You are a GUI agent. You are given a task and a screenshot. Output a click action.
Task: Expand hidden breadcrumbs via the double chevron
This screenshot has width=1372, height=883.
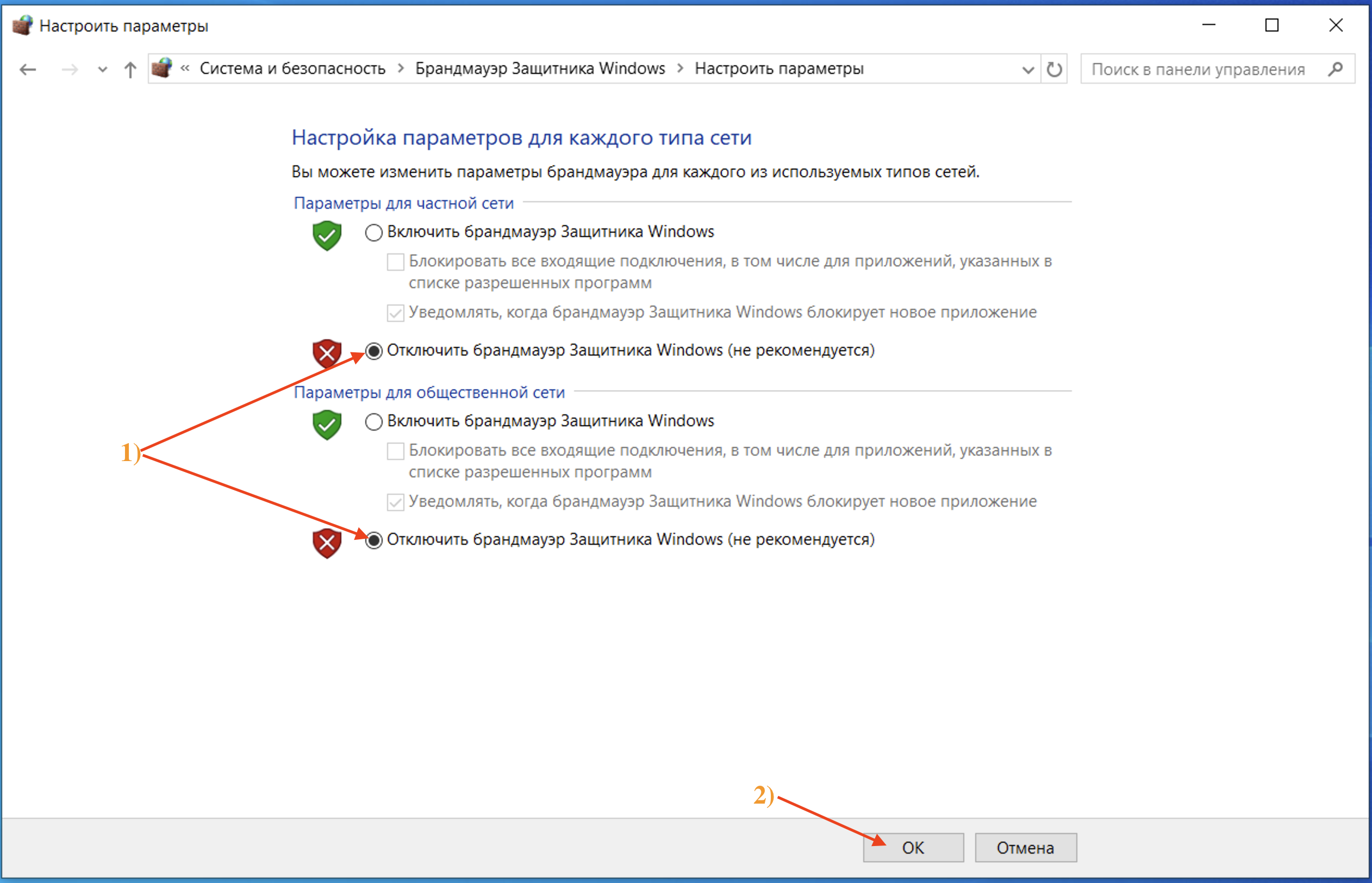click(x=184, y=68)
